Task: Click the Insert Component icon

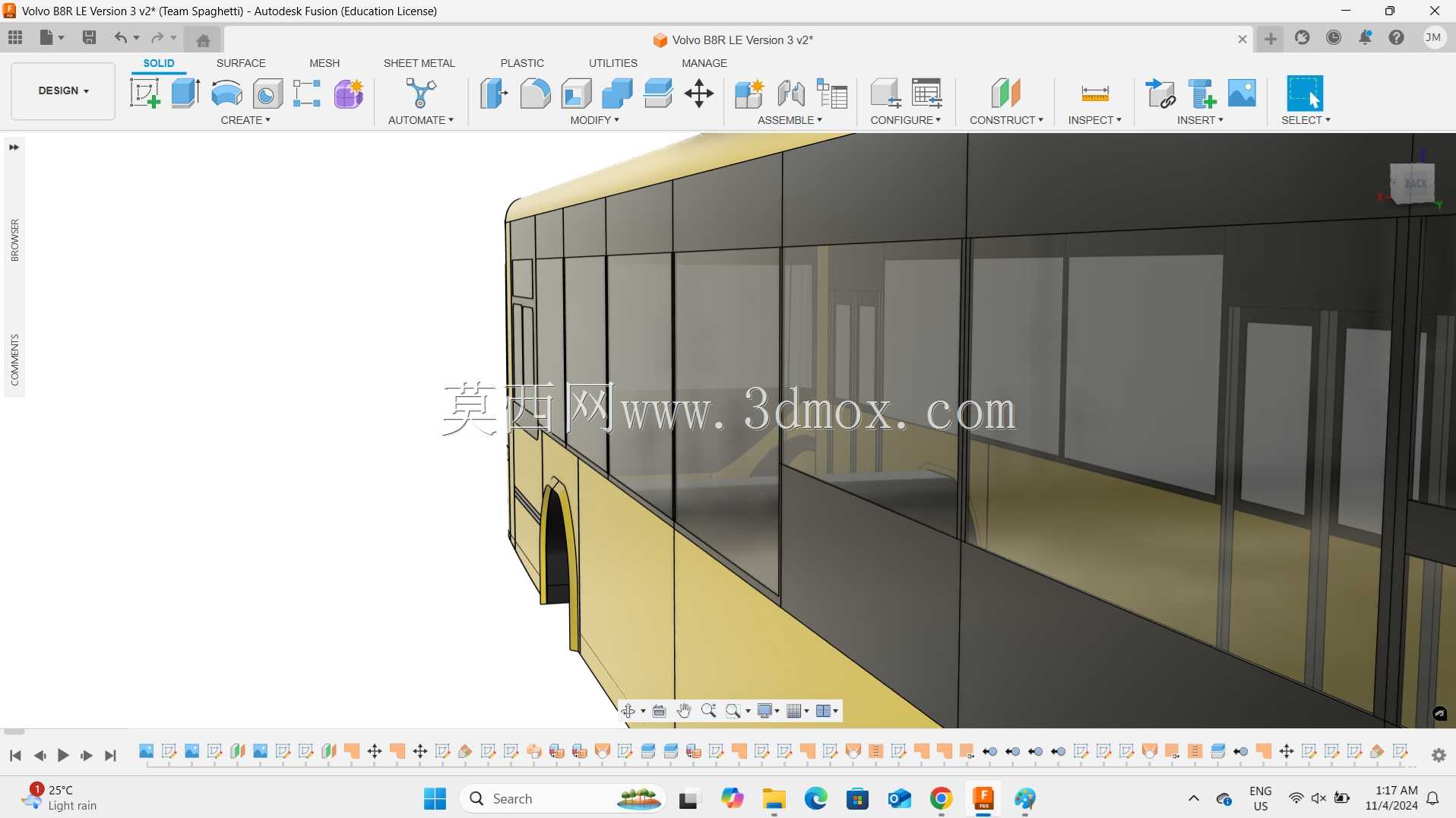Action: tap(1201, 94)
